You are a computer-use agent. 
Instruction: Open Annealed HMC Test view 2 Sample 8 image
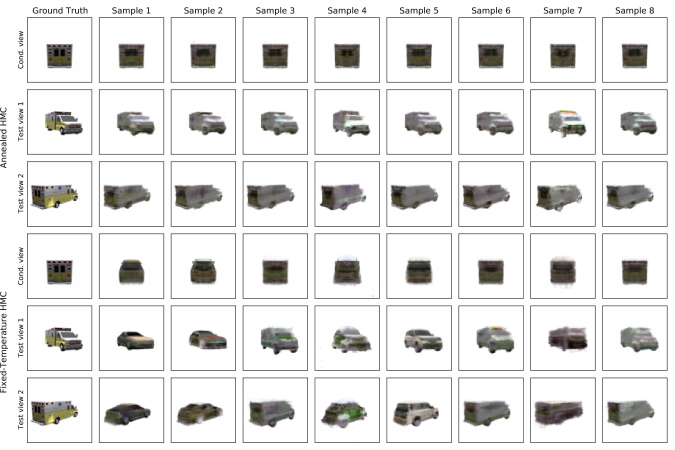click(635, 194)
